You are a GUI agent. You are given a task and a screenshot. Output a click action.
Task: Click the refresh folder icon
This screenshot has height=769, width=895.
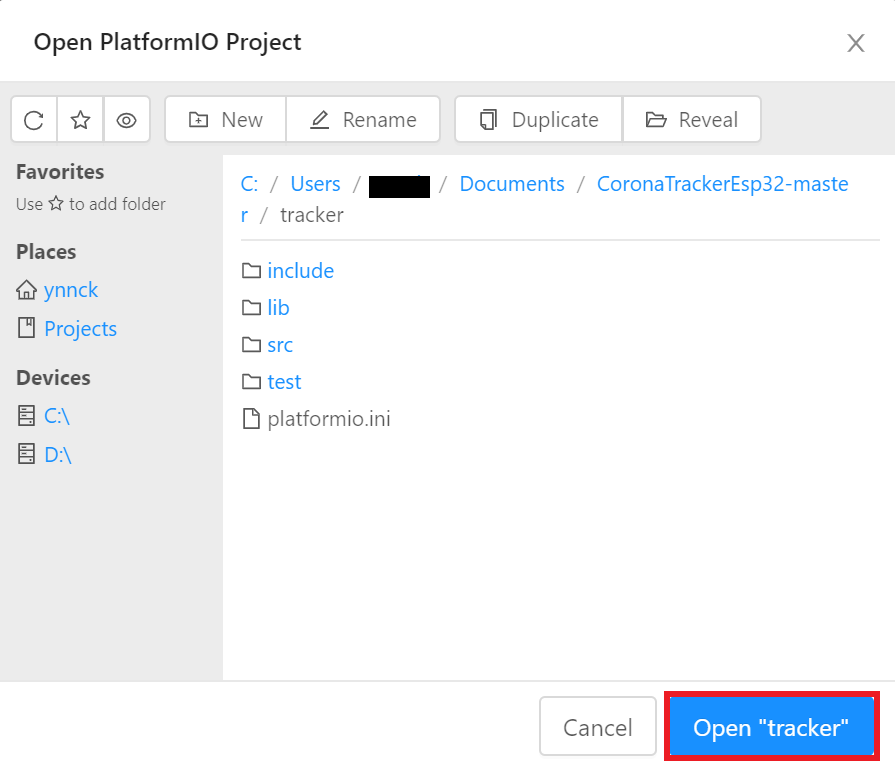tap(34, 120)
